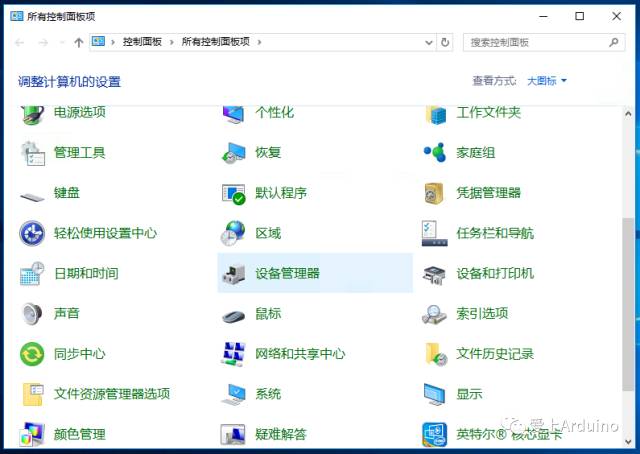
Task: Click the vertical scrollbar thumb
Action: (x=628, y=304)
